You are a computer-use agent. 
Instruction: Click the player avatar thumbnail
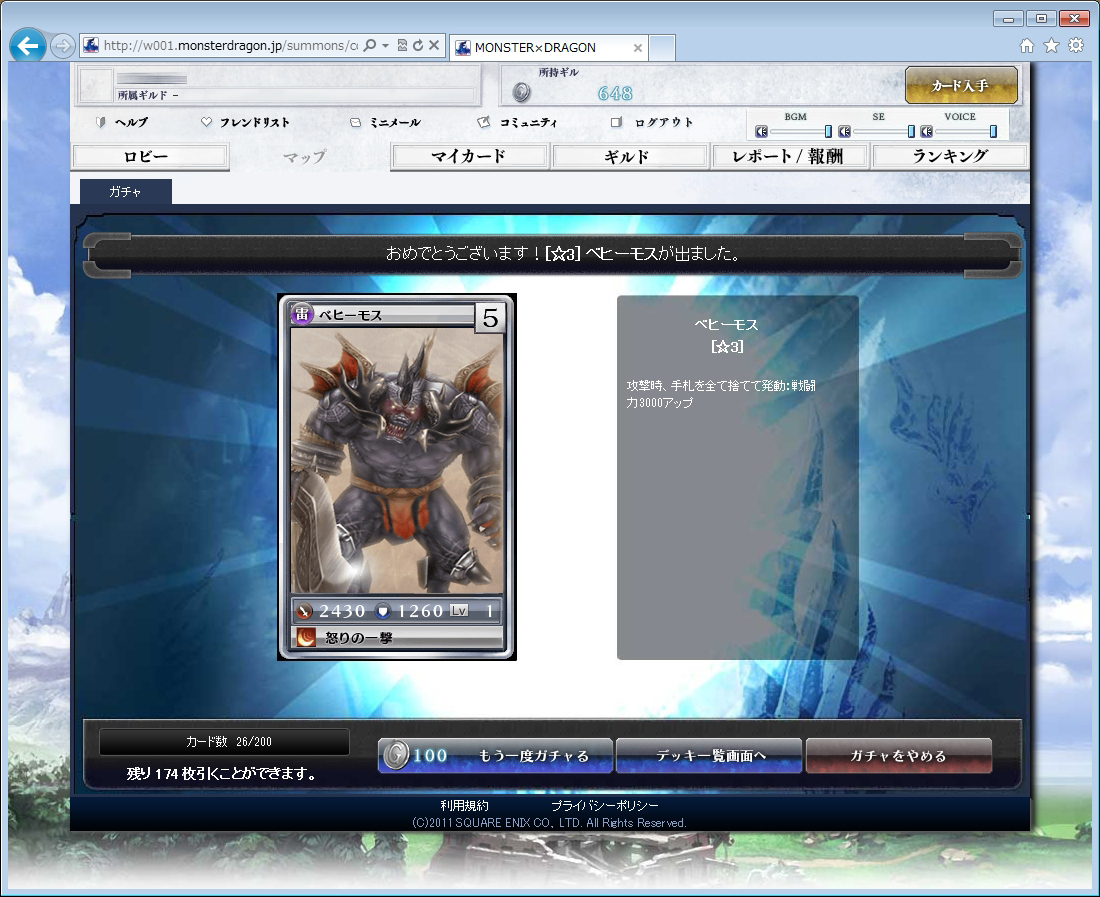96,85
